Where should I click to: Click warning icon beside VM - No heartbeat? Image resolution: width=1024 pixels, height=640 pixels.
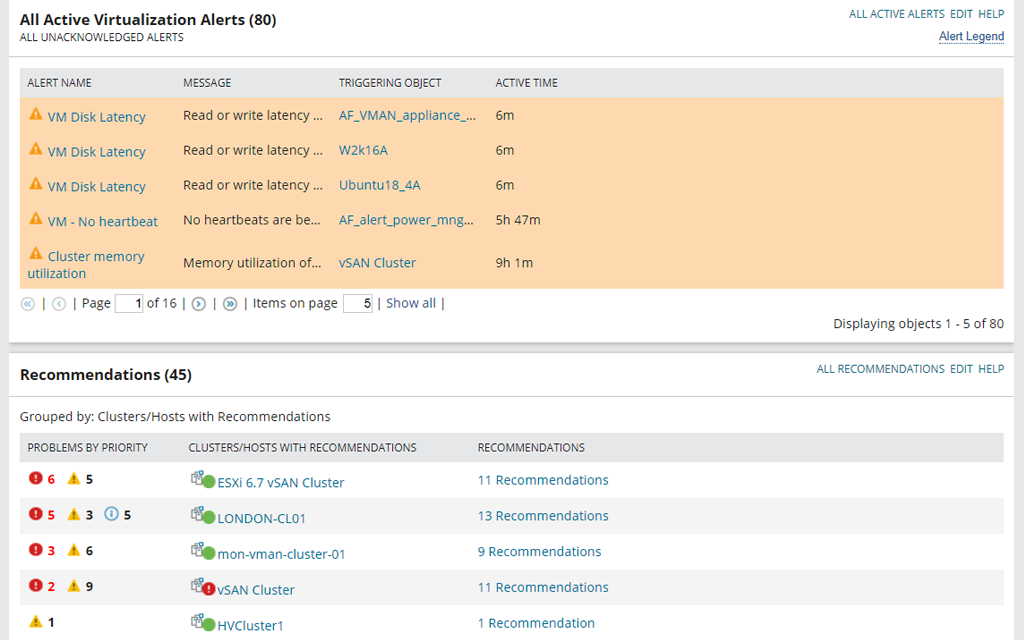(x=36, y=219)
